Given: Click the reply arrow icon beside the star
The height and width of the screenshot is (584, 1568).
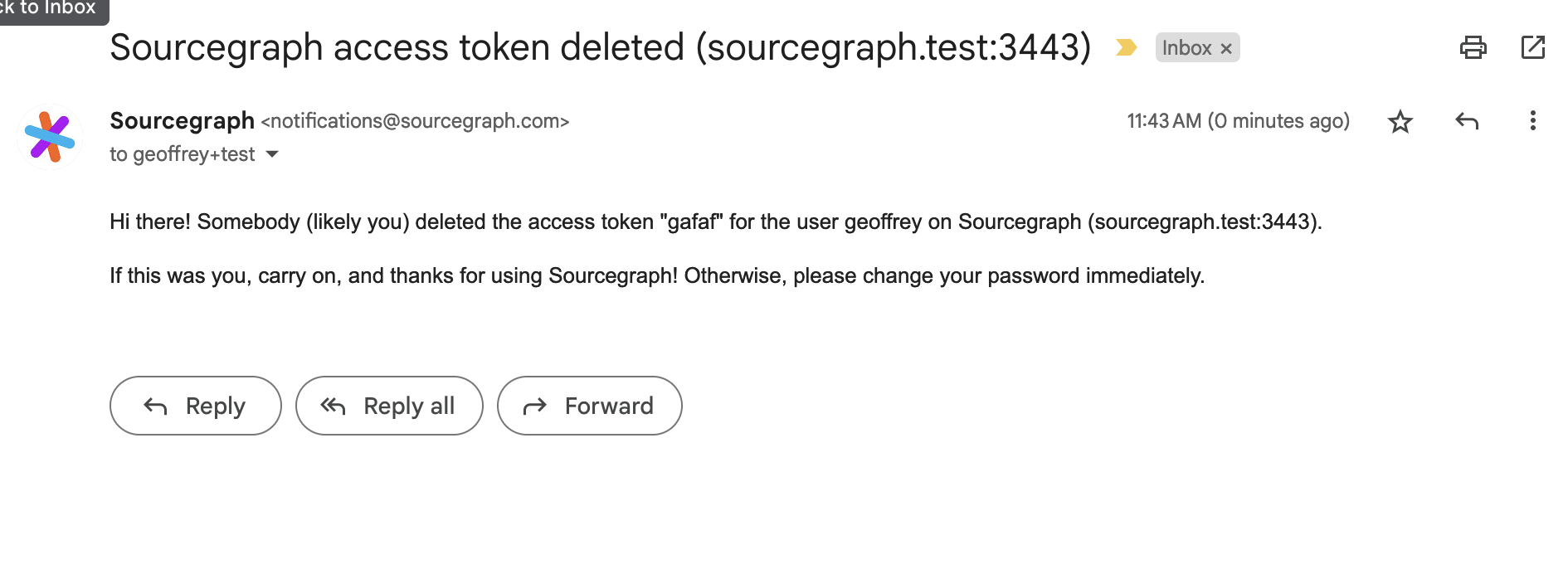Looking at the screenshot, I should (x=1467, y=122).
